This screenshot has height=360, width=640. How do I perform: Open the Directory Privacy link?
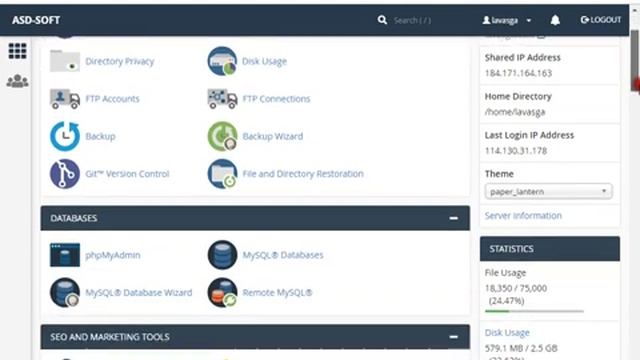(x=120, y=61)
